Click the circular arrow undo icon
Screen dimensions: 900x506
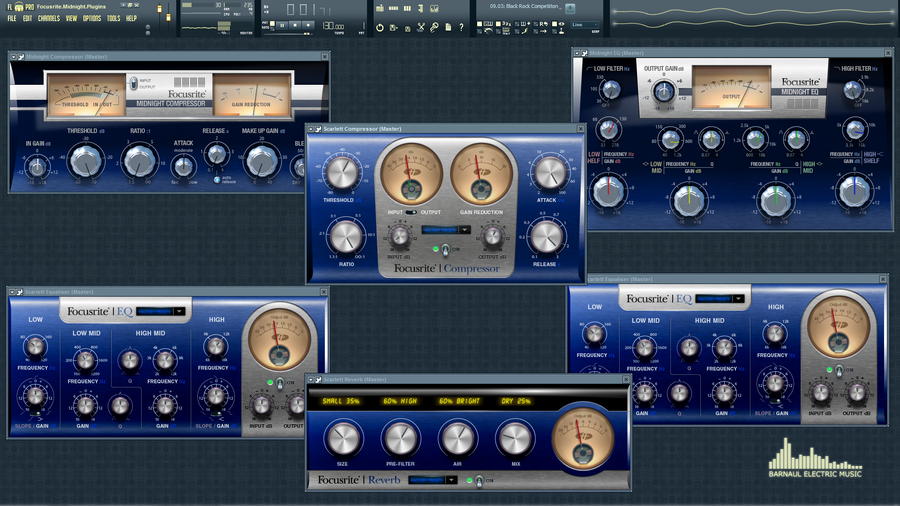(379, 28)
